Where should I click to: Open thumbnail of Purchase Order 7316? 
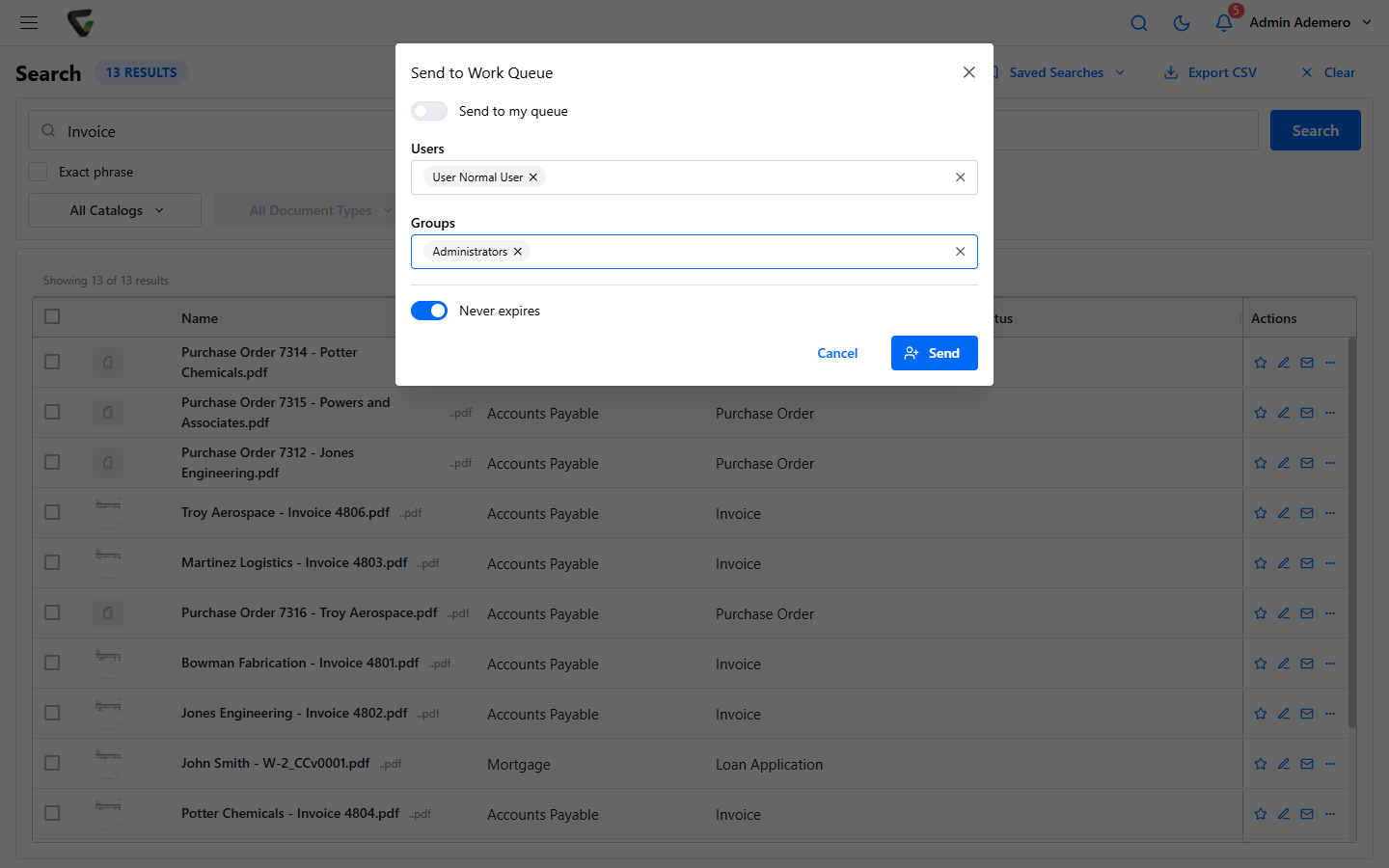pos(108,613)
